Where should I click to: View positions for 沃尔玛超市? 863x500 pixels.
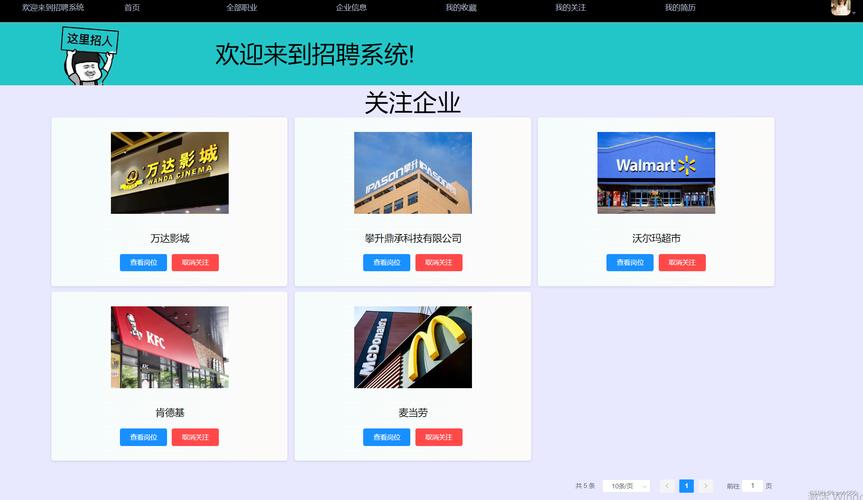pyautogui.click(x=630, y=263)
